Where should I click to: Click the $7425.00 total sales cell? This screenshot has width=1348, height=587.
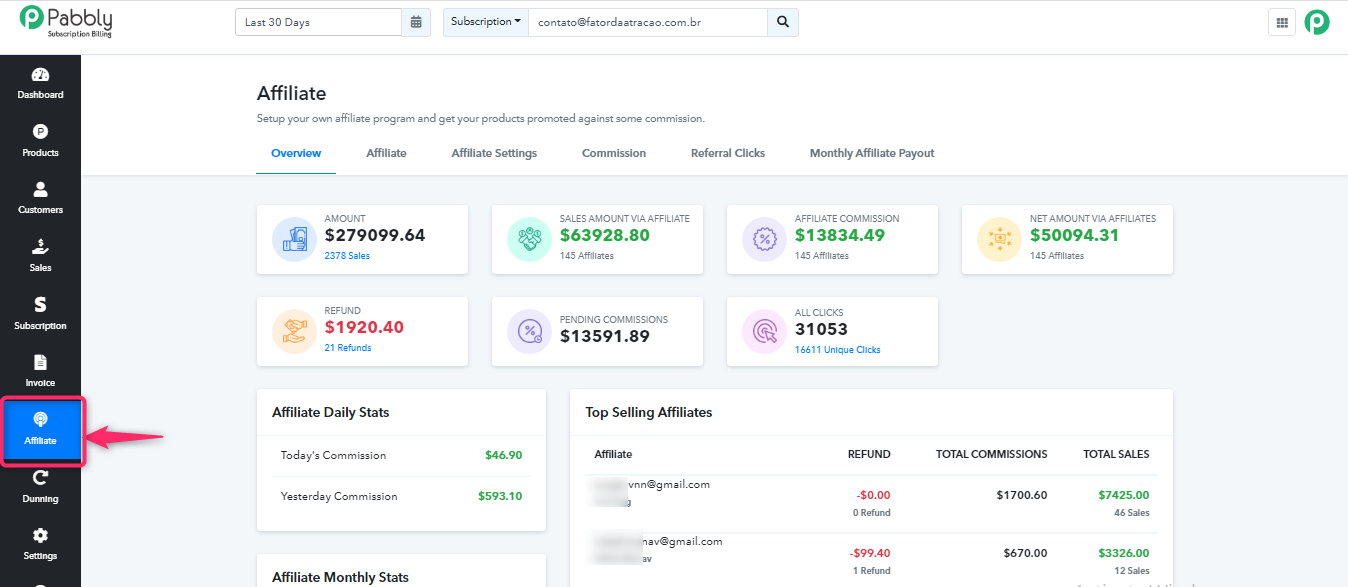coord(1124,495)
